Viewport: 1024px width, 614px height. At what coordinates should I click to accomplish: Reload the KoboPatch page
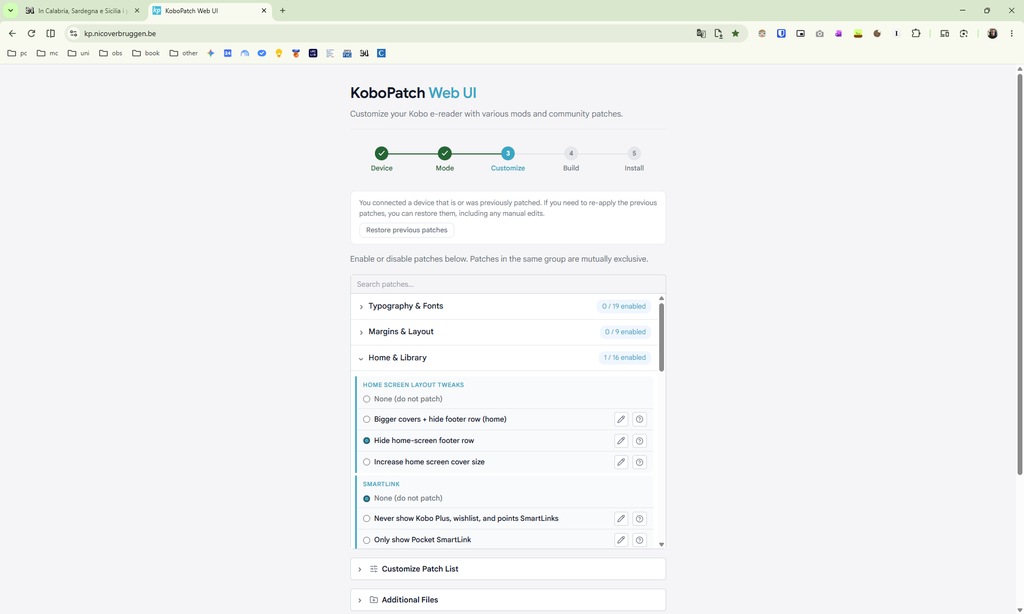tap(31, 33)
